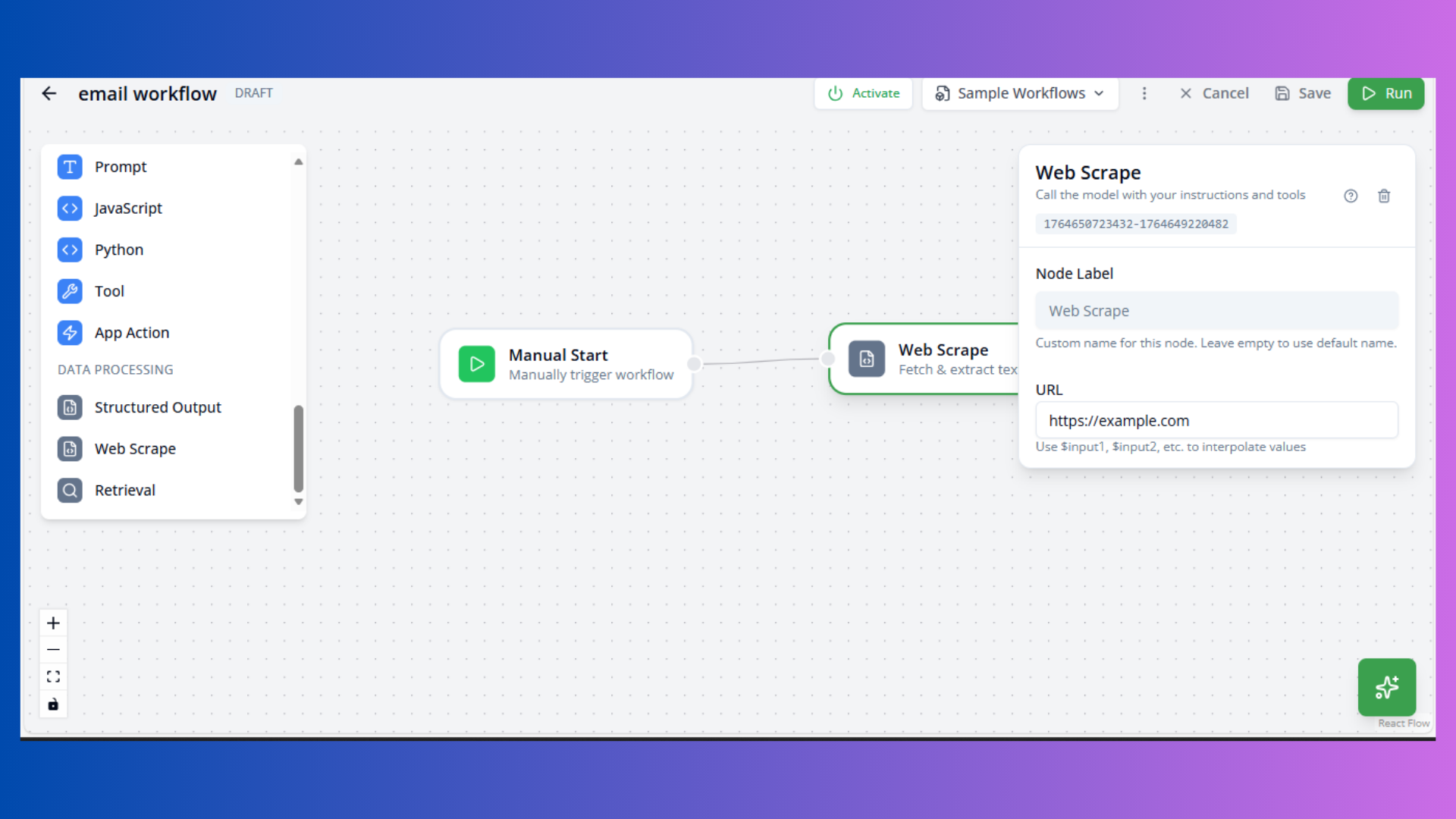This screenshot has width=1456, height=819.
Task: Select the Prompt node icon
Action: click(69, 167)
